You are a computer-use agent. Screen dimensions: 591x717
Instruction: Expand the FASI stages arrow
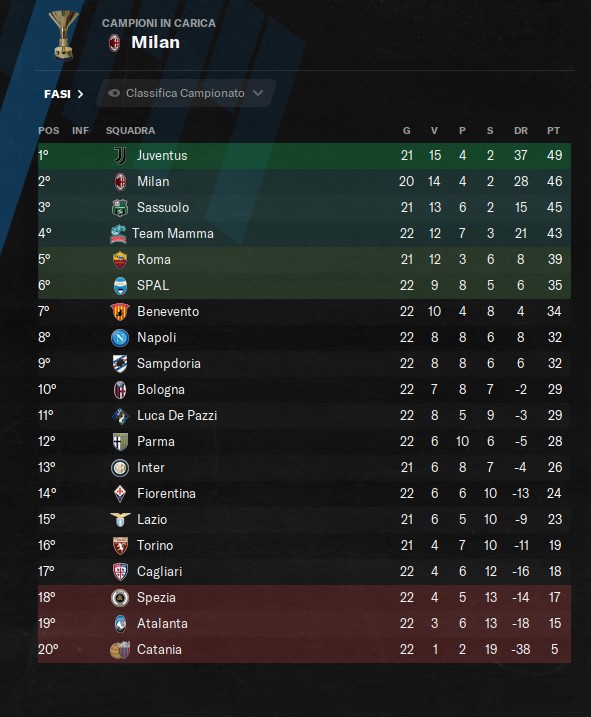[81, 94]
